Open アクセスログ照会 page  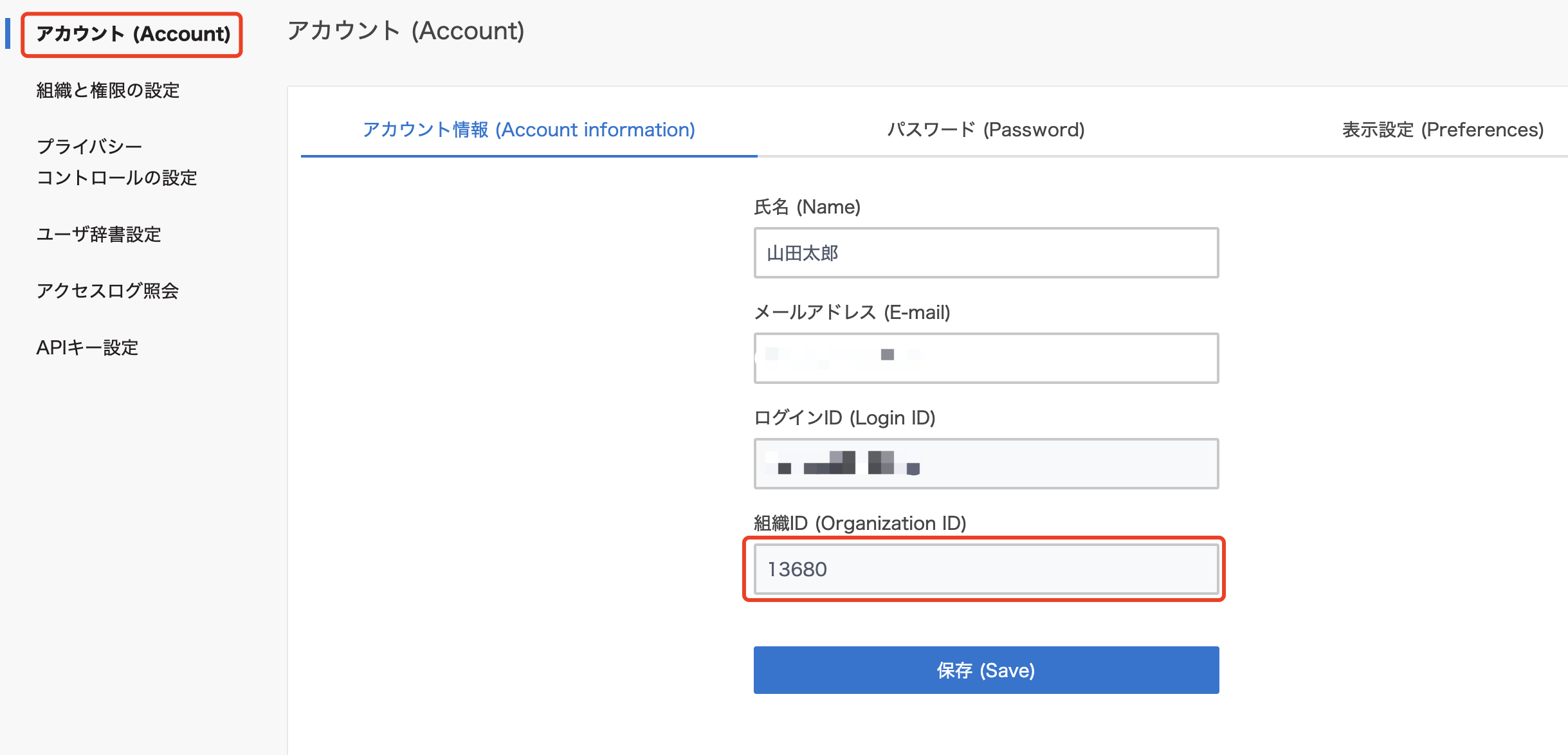pyautogui.click(x=107, y=291)
